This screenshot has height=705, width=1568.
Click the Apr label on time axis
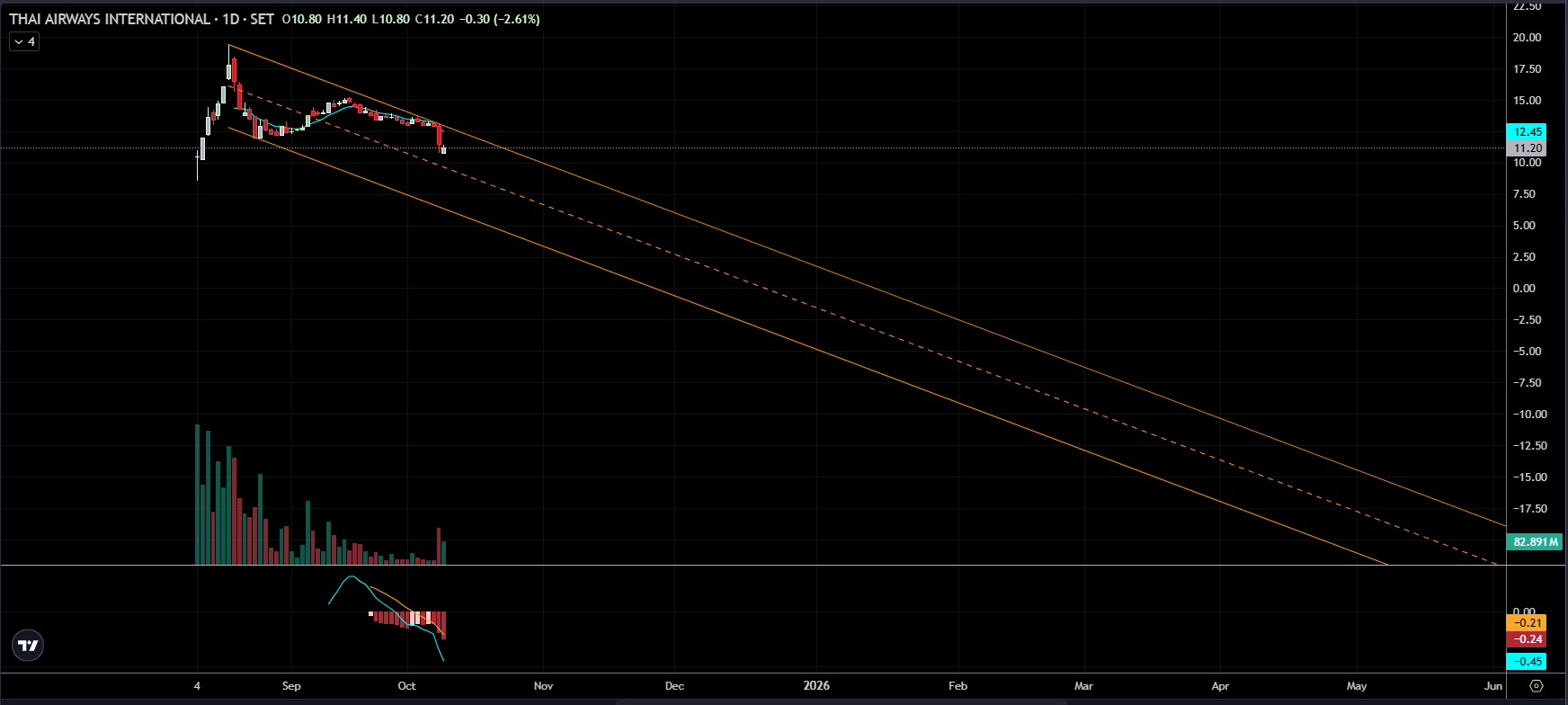pos(1220,686)
